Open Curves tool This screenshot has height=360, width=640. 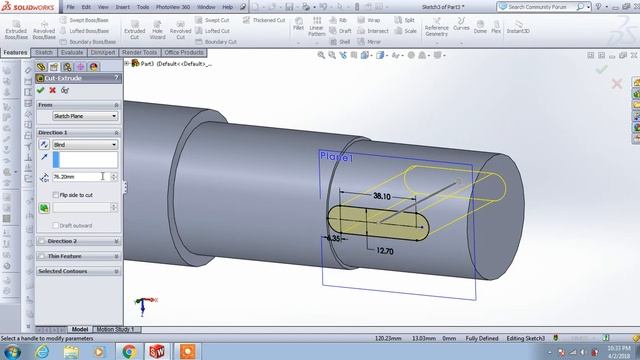tap(461, 24)
